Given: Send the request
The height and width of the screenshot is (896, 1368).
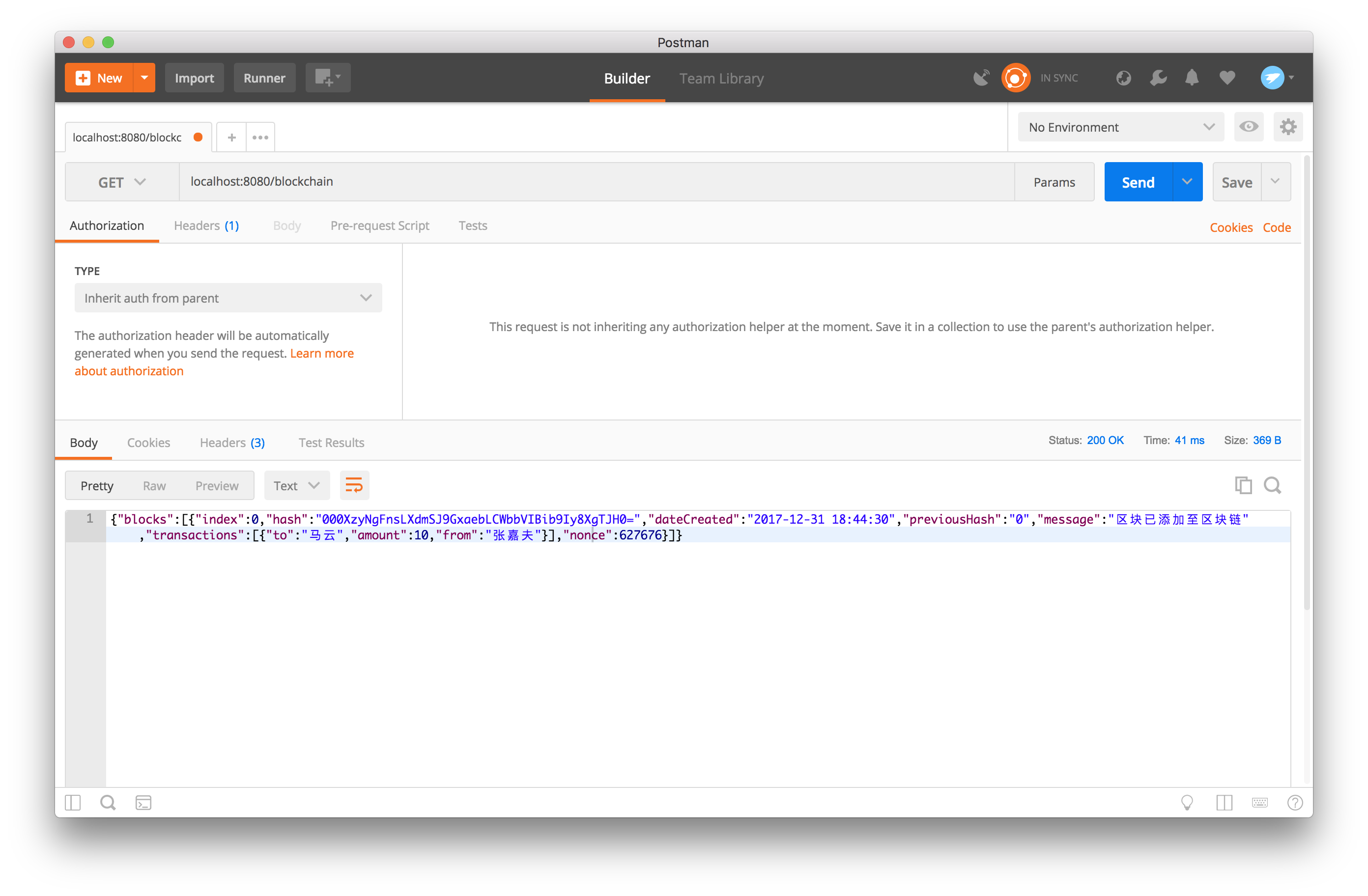Looking at the screenshot, I should pos(1138,182).
